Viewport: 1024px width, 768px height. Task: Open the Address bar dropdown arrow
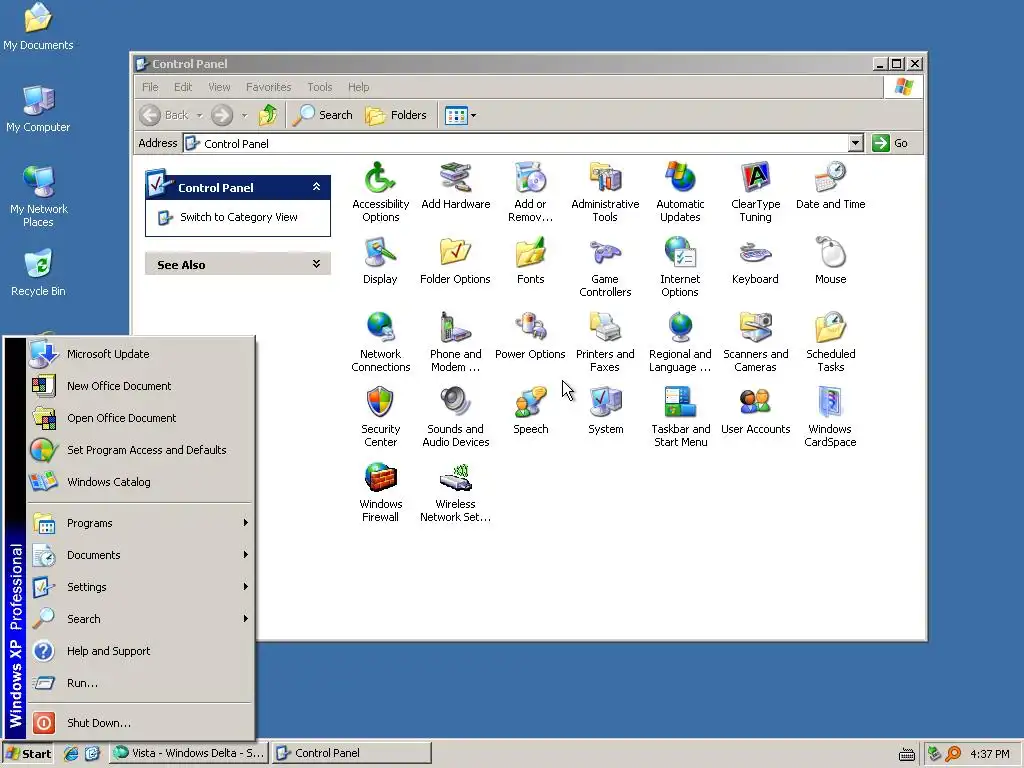pos(856,143)
